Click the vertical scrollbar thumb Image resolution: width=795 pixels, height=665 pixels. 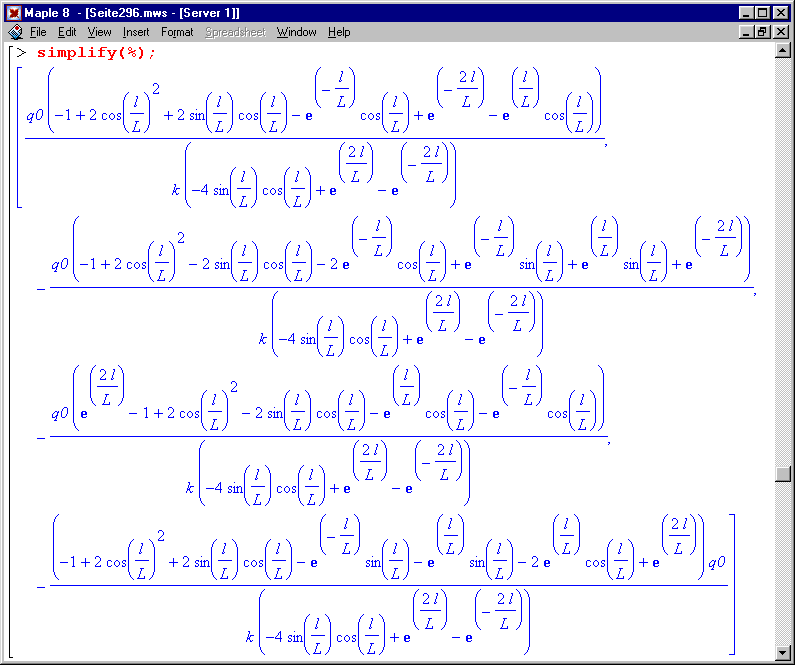tap(782, 475)
